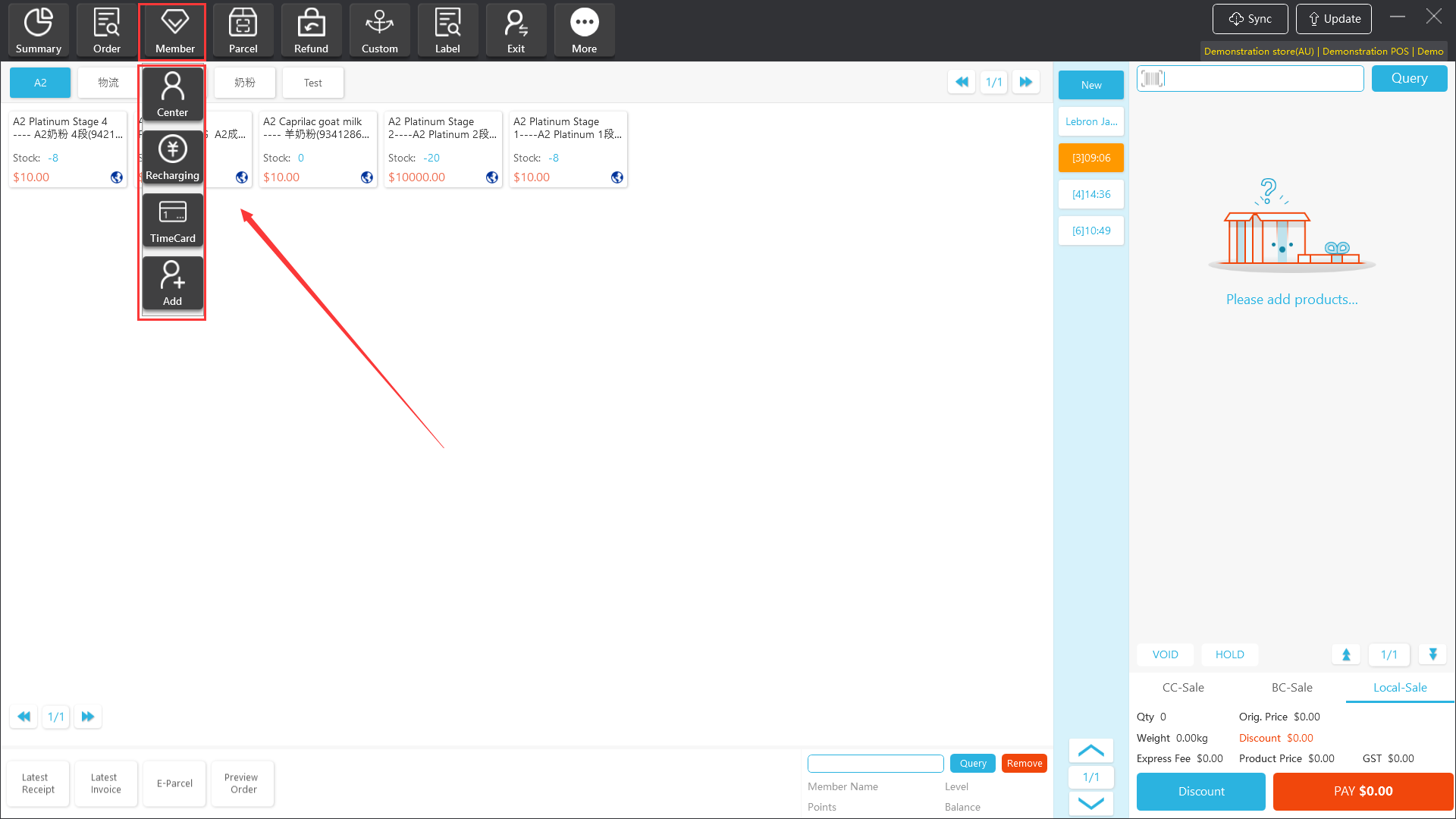The height and width of the screenshot is (819, 1456).
Task: Expand the More menu
Action: point(584,30)
